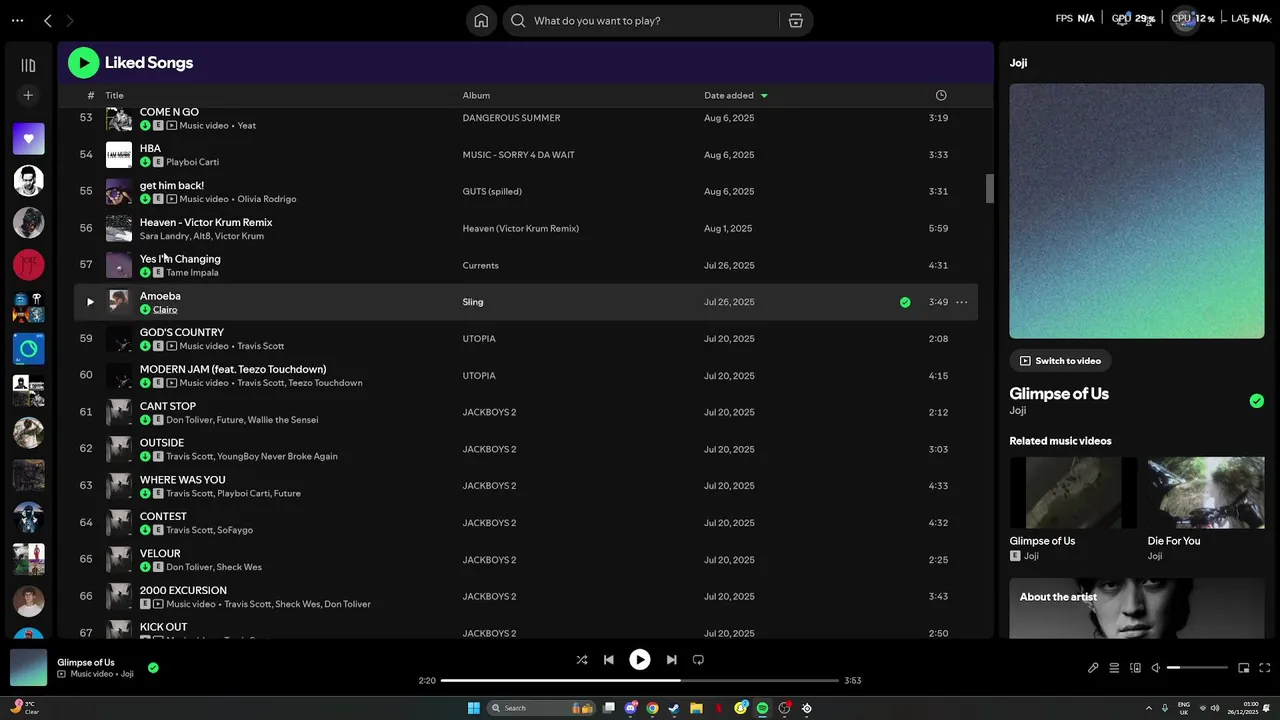Open Olivia Rodrigo artist link
Screen dimensions: 1280x720
pyautogui.click(x=267, y=199)
